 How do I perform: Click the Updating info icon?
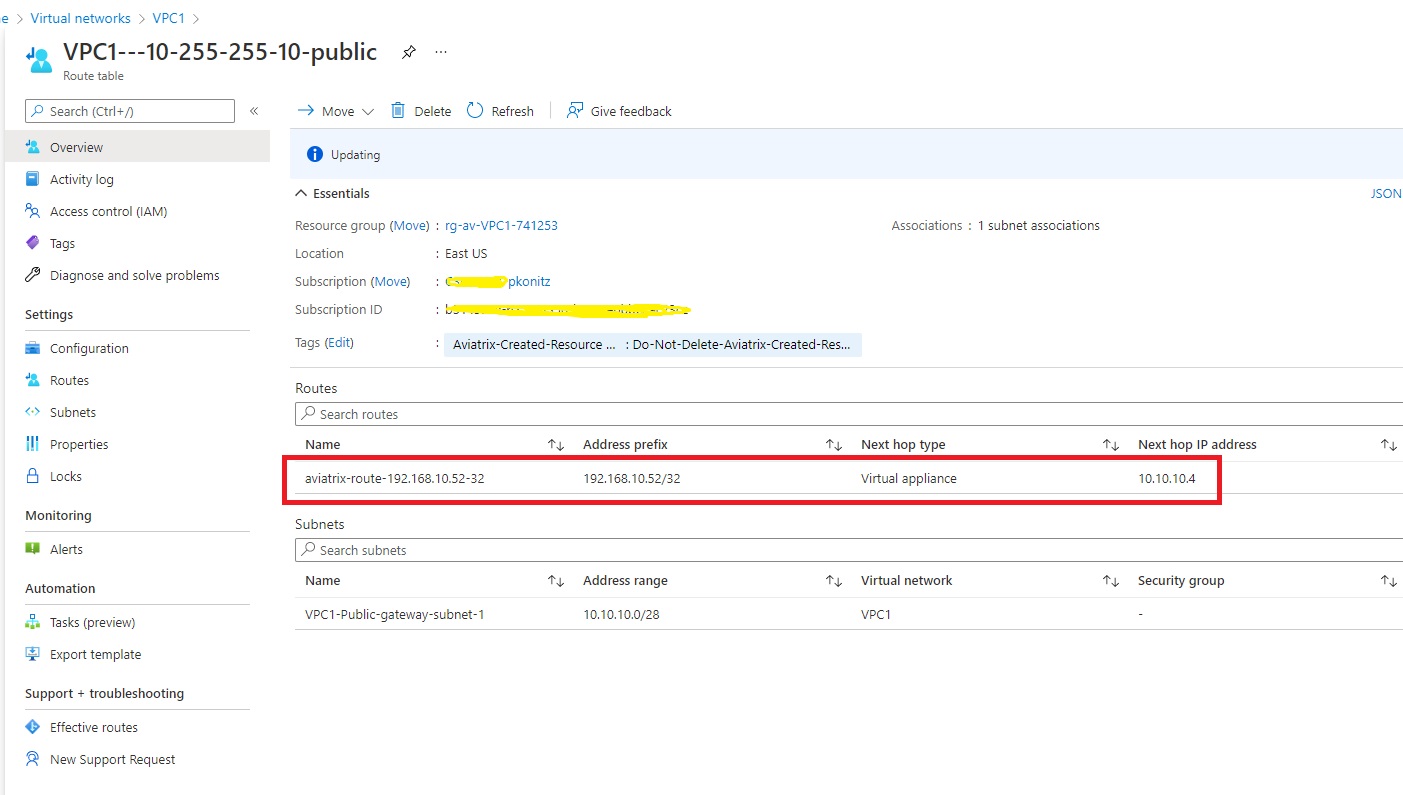click(x=315, y=155)
